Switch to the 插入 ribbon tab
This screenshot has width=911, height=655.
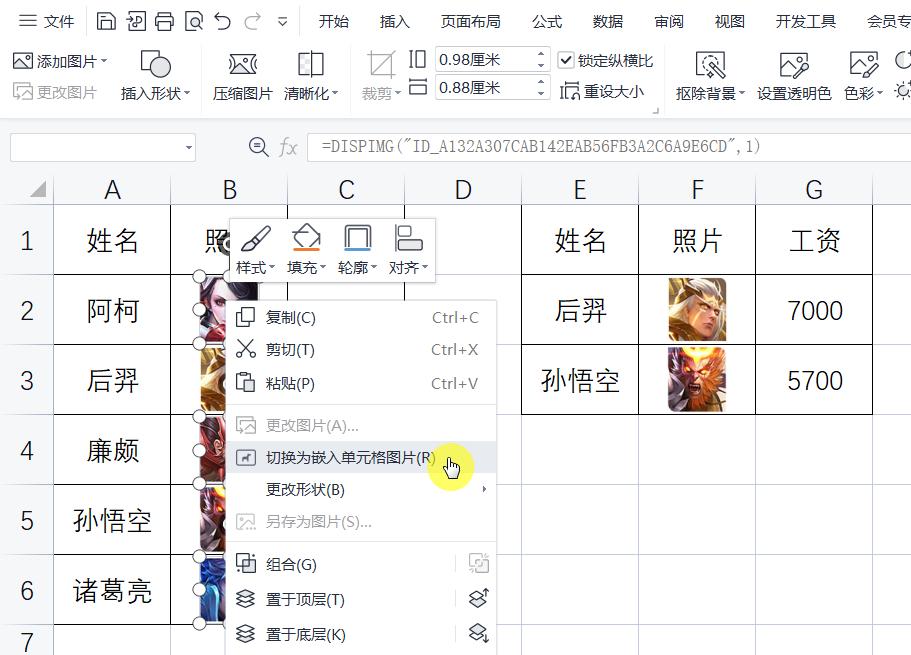tap(394, 20)
